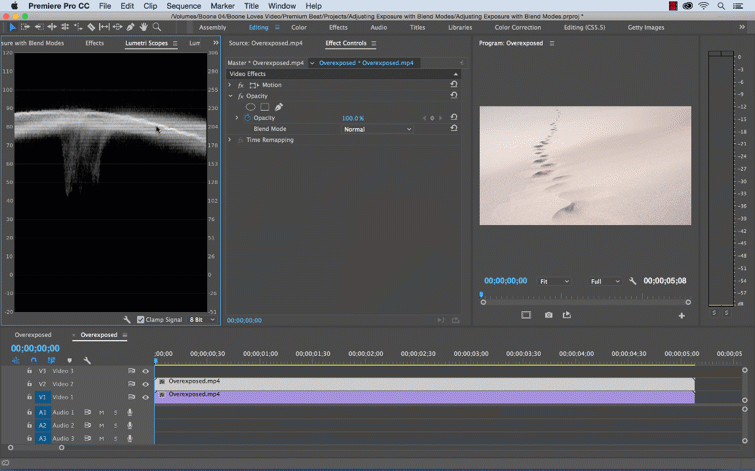Toggle Opacity animation stopwatch
This screenshot has width=755, height=471.
[247, 118]
